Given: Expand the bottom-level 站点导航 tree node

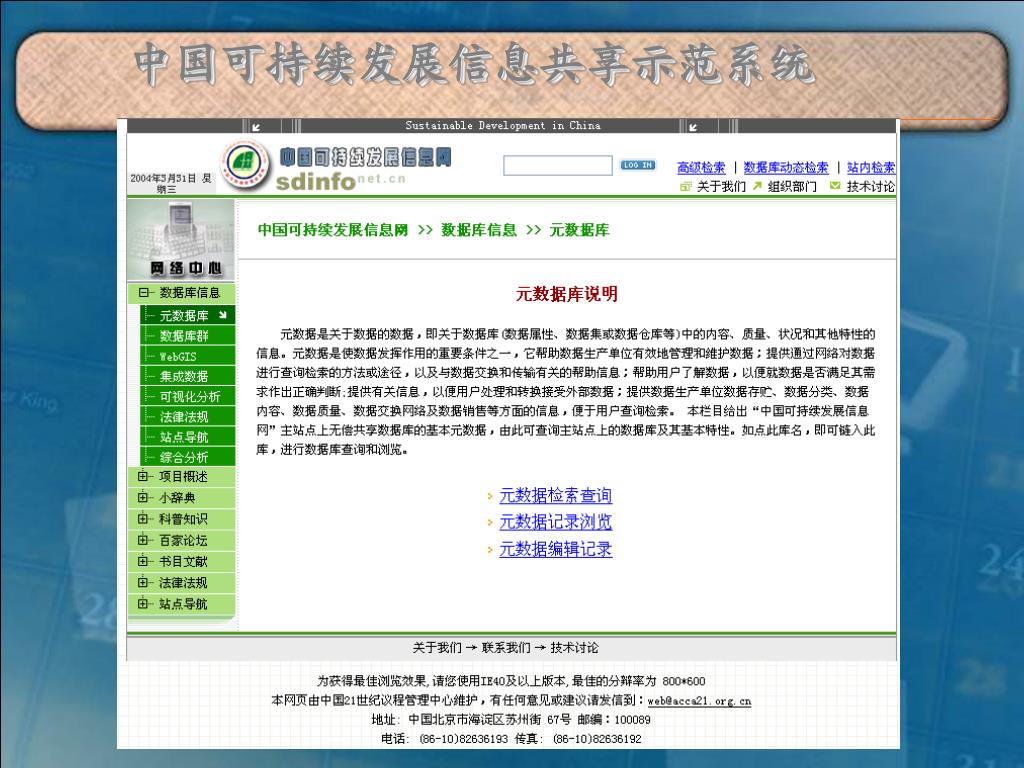Looking at the screenshot, I should click(143, 604).
